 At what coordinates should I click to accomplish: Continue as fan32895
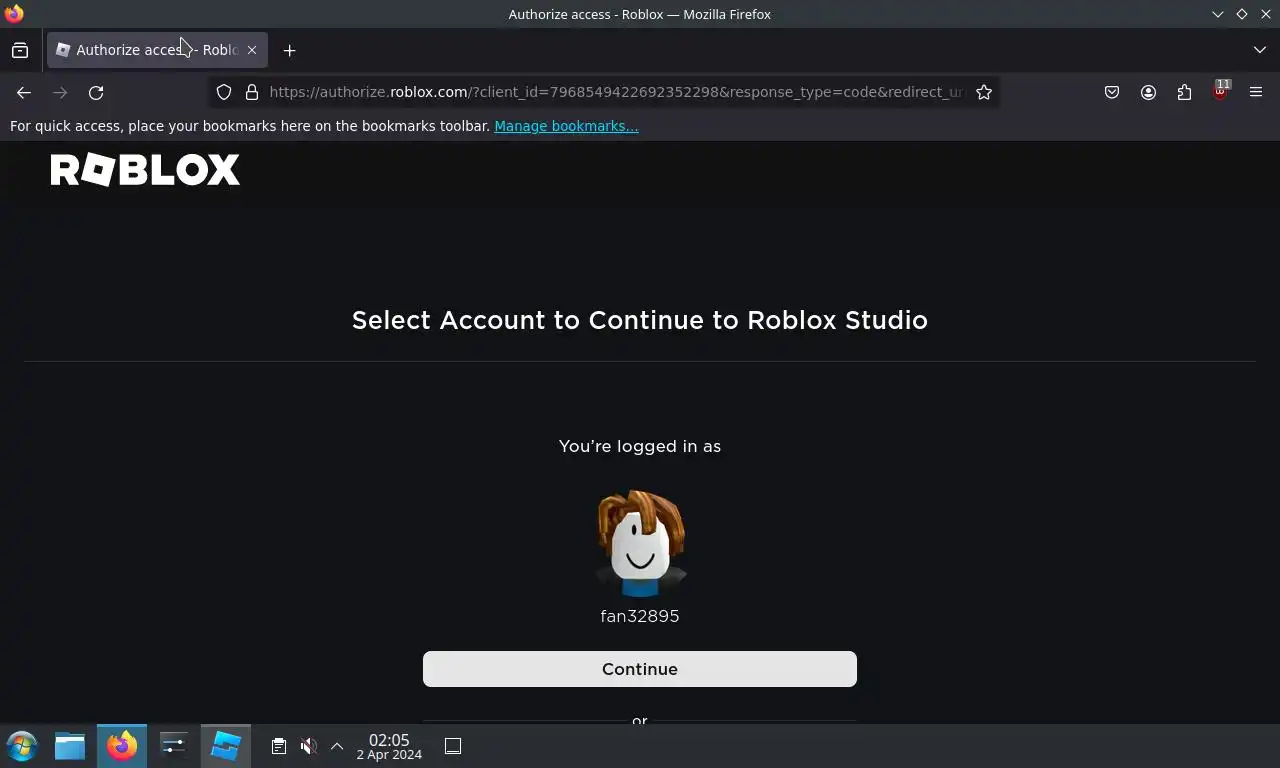[x=640, y=669]
